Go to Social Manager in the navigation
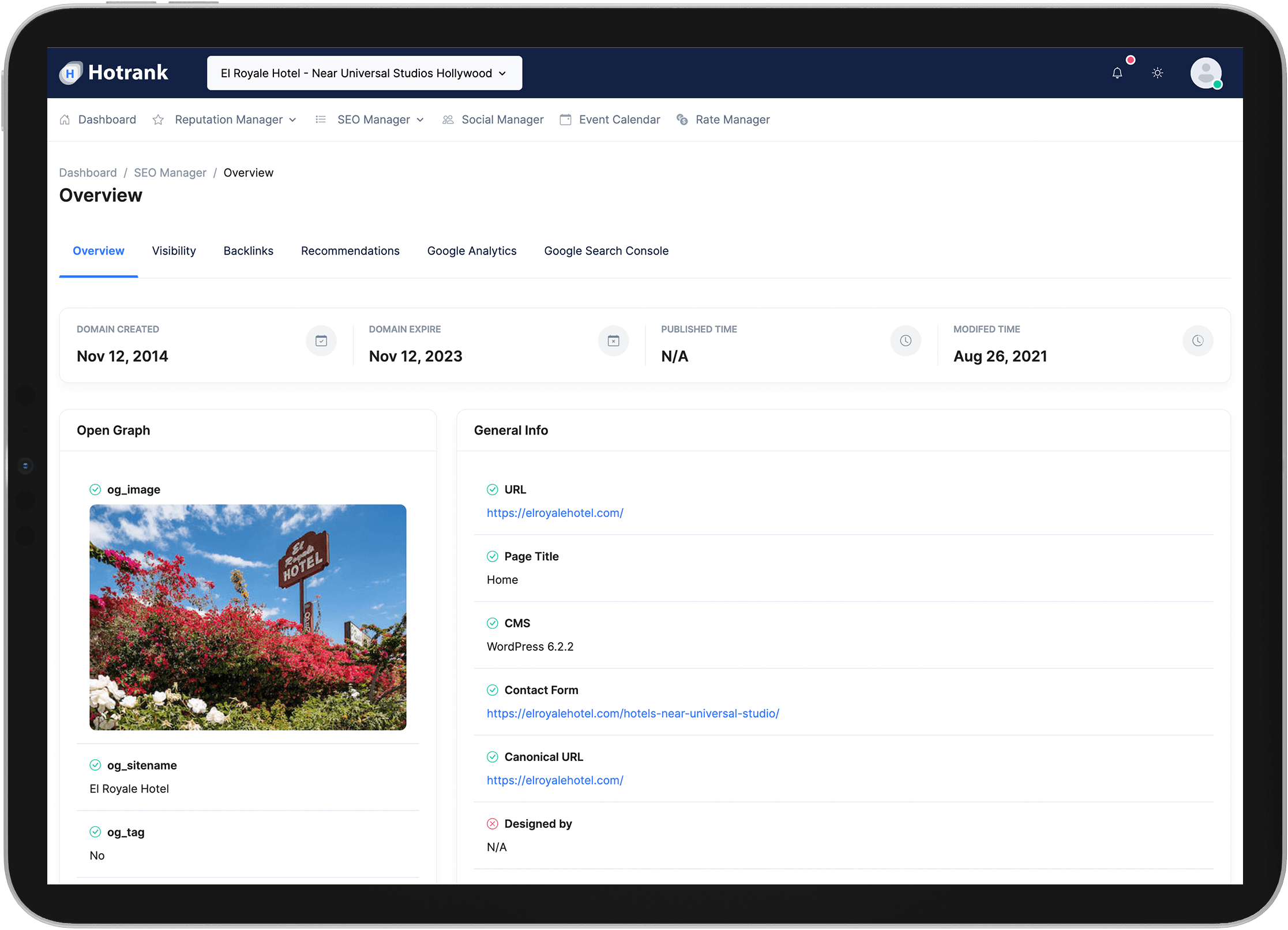This screenshot has height=930, width=1288. pos(502,120)
